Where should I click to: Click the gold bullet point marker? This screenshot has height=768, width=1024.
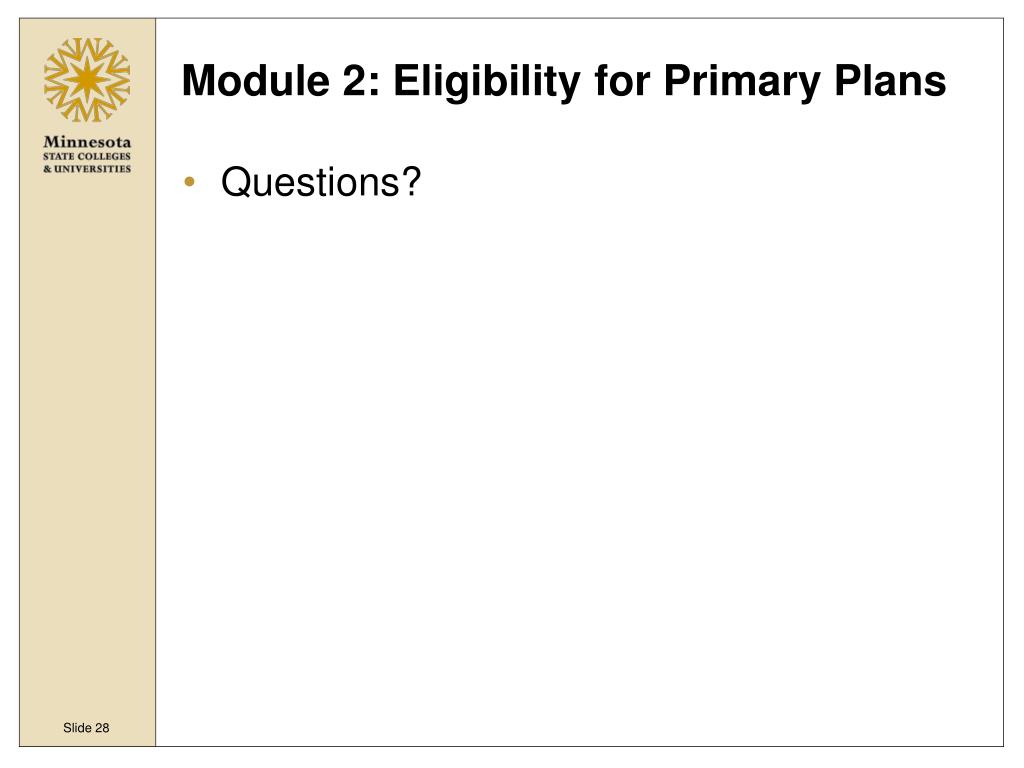pyautogui.click(x=190, y=182)
